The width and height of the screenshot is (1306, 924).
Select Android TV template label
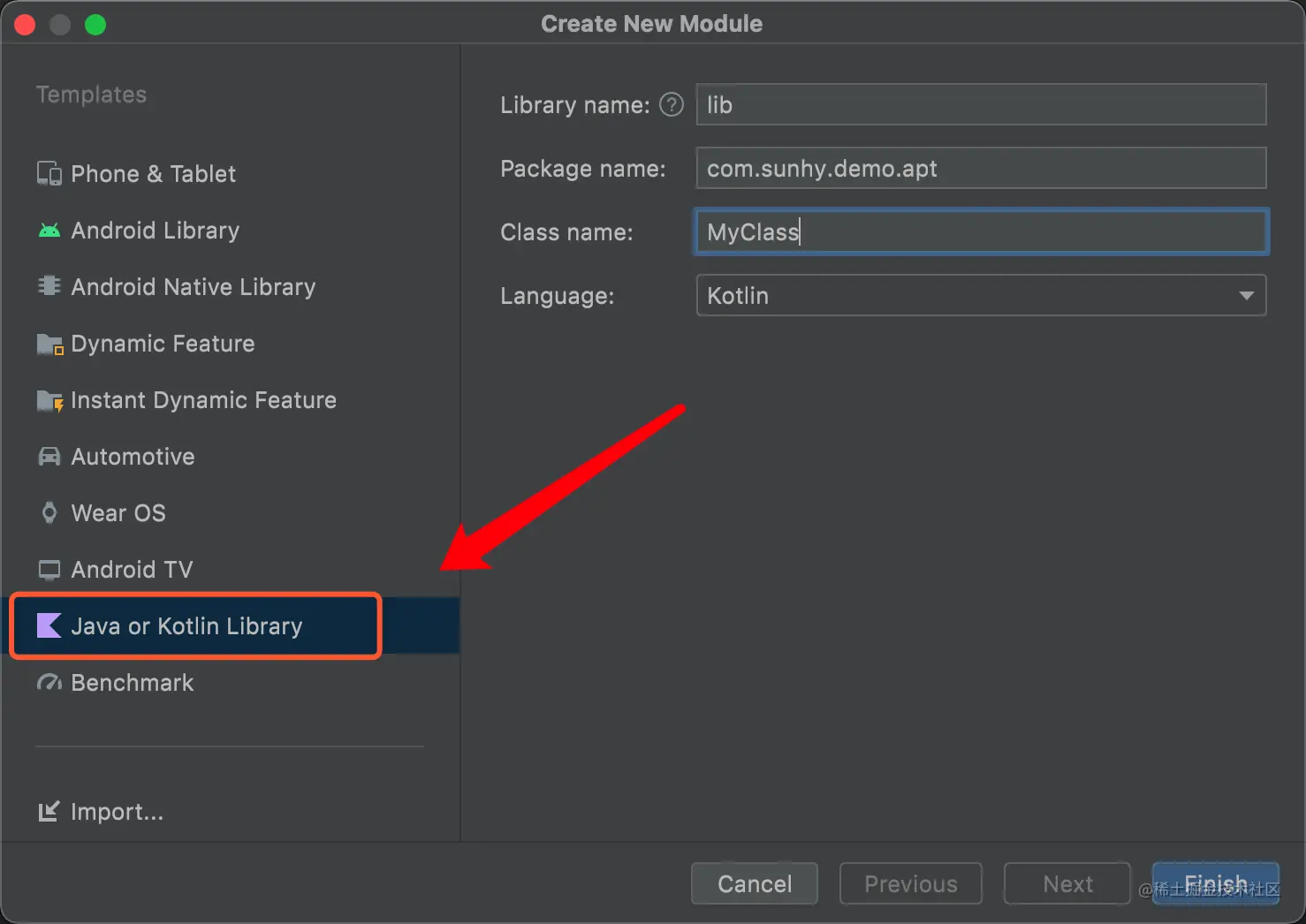tap(132, 570)
